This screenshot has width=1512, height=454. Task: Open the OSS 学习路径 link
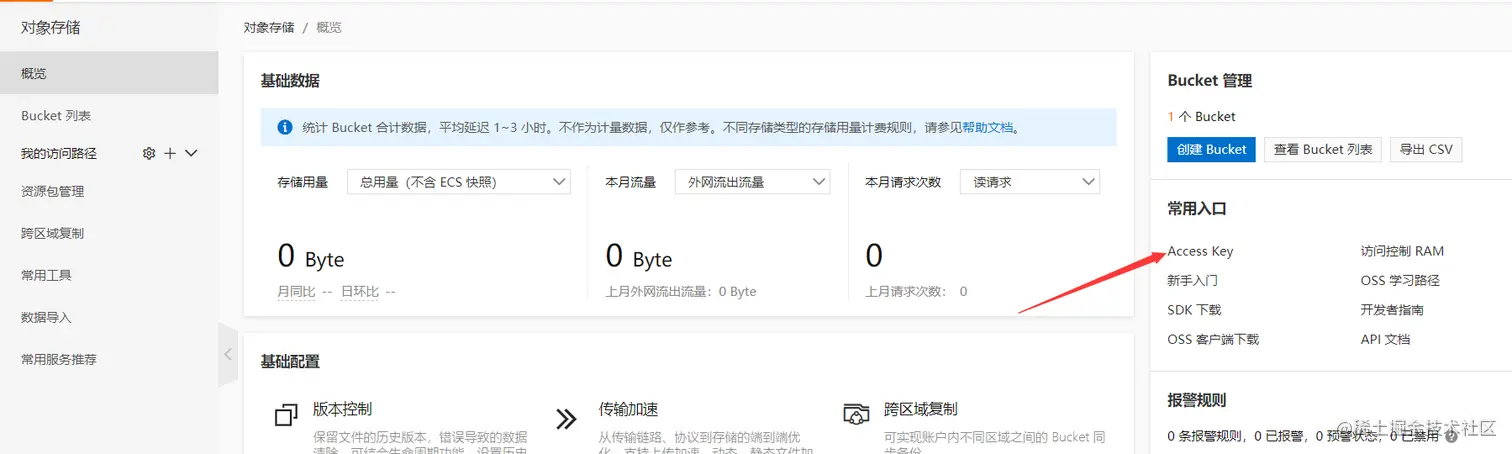click(1400, 281)
